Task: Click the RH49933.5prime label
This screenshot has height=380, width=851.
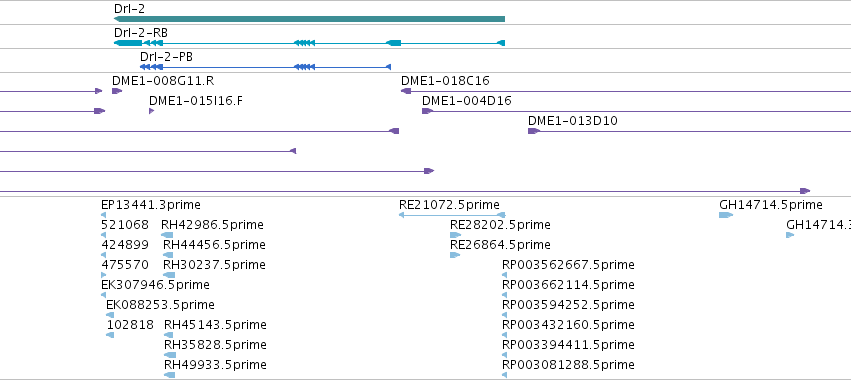Action: 215,364
